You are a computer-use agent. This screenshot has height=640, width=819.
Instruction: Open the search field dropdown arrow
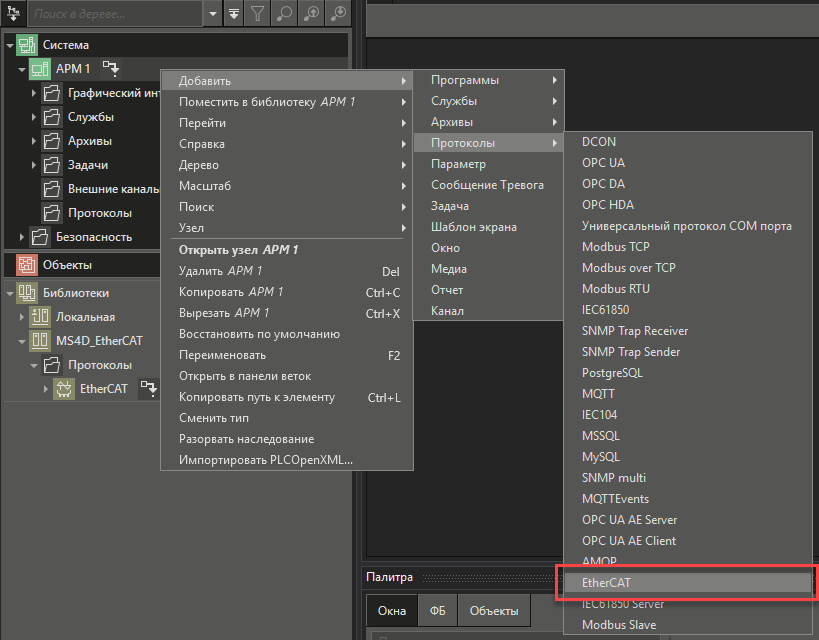click(x=213, y=14)
